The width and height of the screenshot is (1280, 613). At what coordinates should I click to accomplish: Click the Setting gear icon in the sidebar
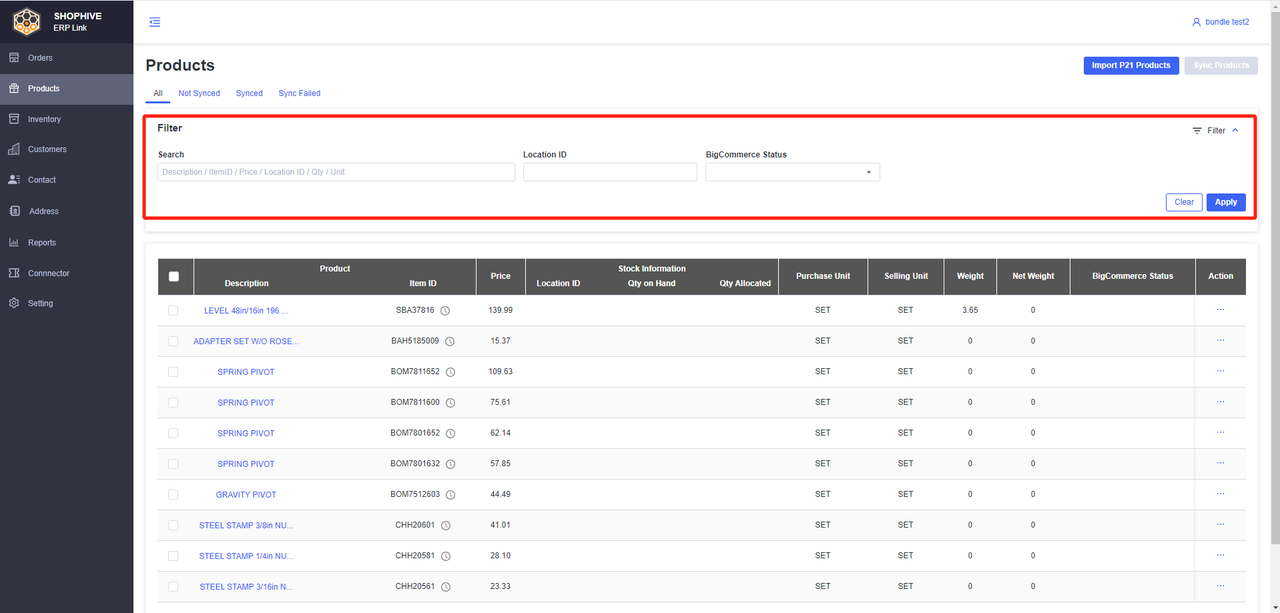pos(14,303)
